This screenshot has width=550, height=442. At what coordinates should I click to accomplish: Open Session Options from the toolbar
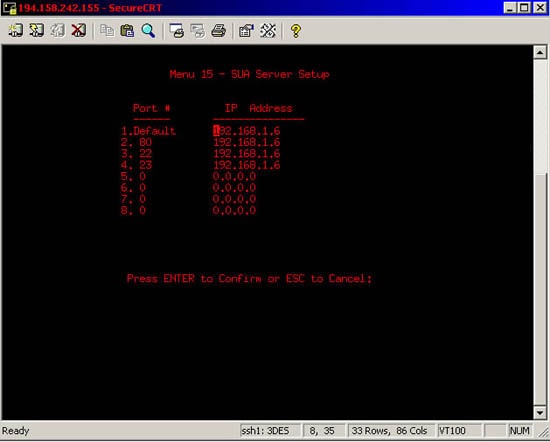[247, 31]
